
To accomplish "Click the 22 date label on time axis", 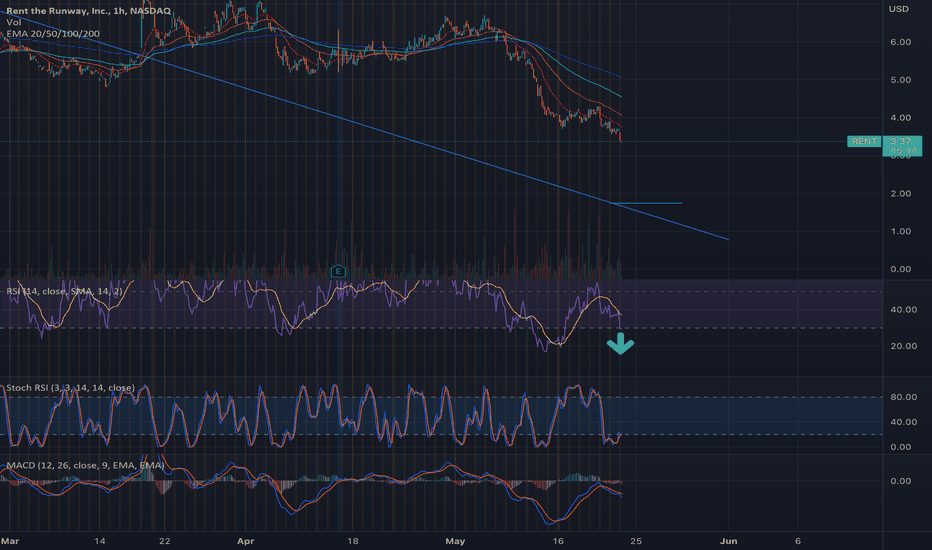I will click(165, 541).
